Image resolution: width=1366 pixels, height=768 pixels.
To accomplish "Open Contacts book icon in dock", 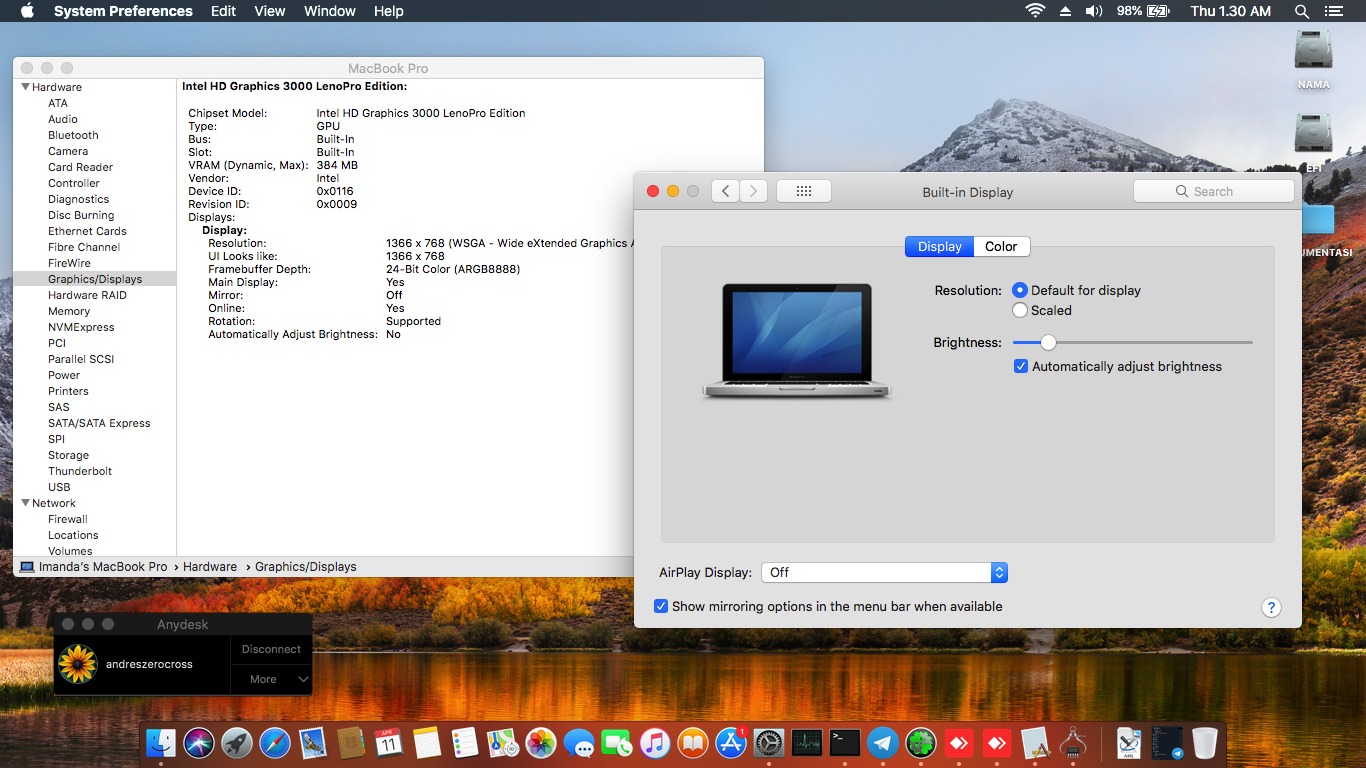I will pos(350,743).
